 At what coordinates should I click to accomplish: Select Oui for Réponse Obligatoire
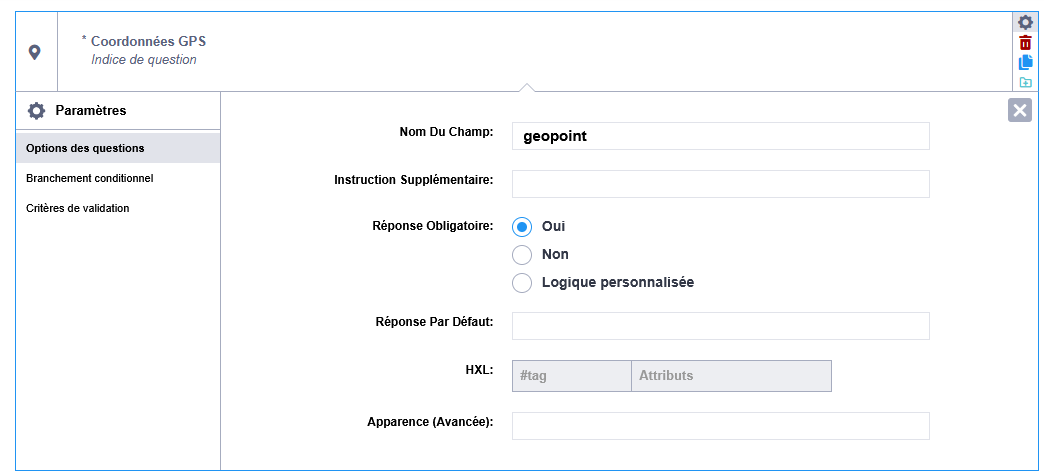522,227
